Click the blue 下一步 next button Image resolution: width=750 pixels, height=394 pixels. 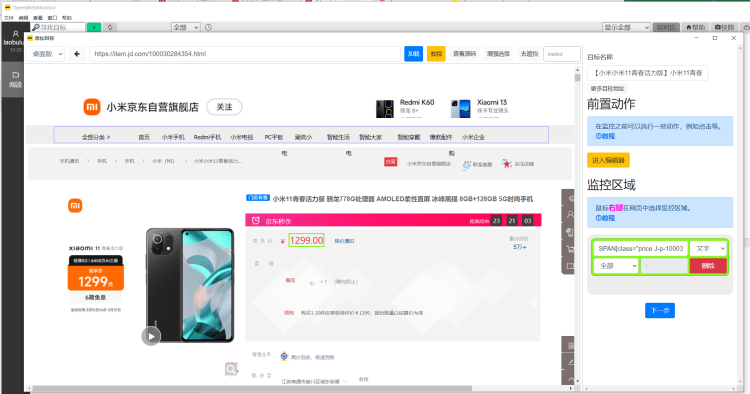pos(660,310)
